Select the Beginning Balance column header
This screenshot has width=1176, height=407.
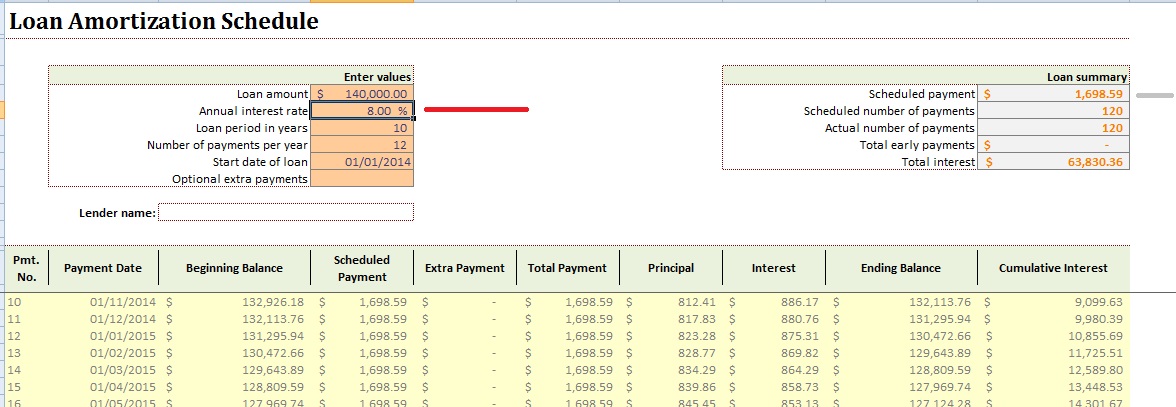point(234,268)
